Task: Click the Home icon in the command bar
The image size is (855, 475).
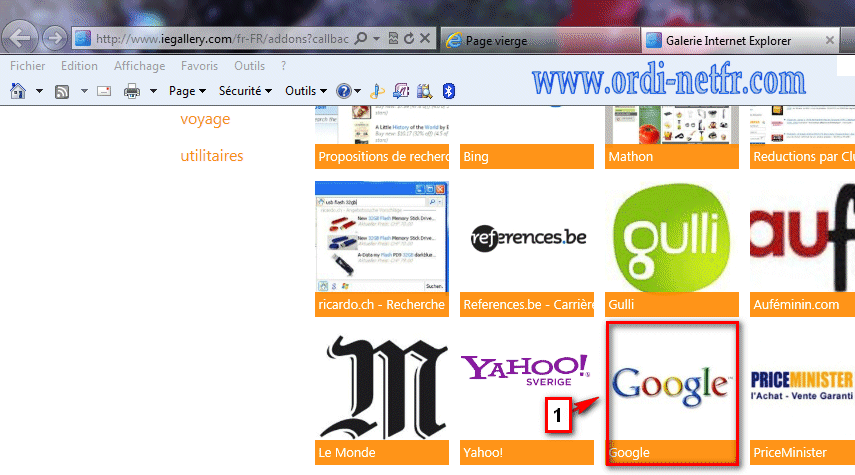Action: click(x=18, y=91)
